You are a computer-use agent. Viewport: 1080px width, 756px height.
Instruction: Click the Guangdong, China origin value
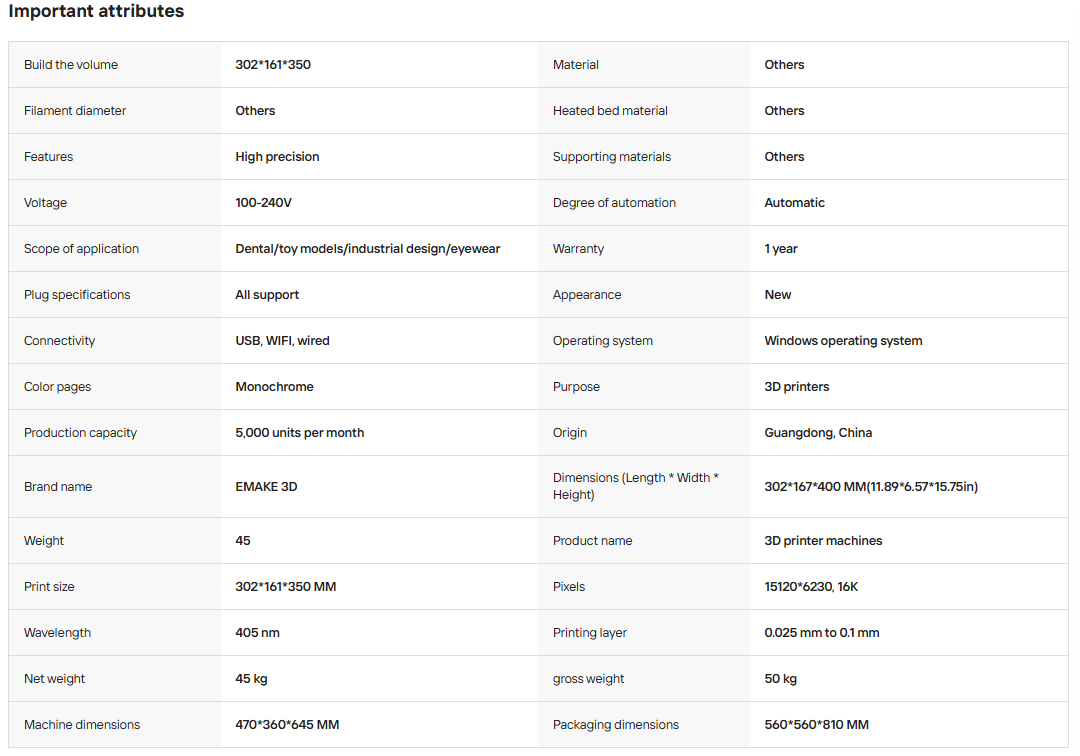point(818,433)
